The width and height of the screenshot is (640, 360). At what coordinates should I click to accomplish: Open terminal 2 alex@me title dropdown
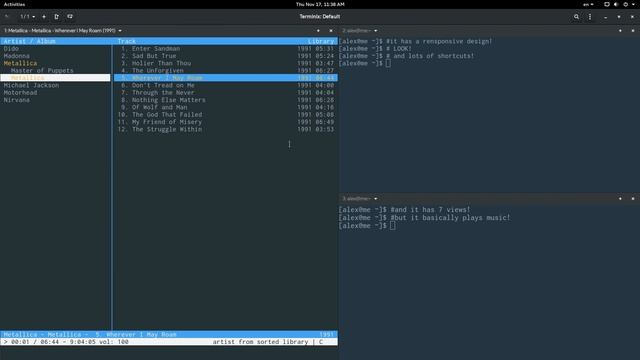point(360,31)
